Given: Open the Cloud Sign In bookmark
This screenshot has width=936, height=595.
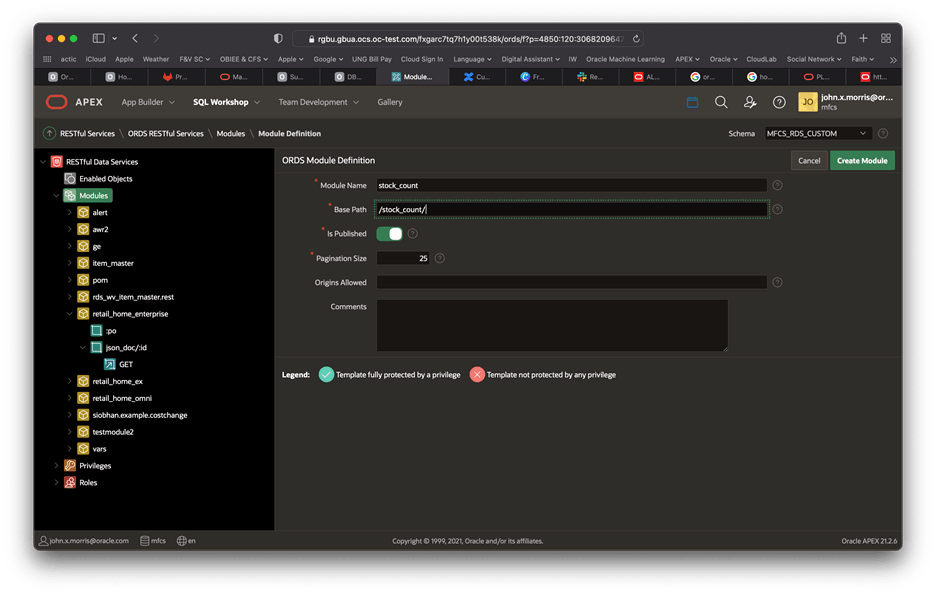Looking at the screenshot, I should (421, 59).
